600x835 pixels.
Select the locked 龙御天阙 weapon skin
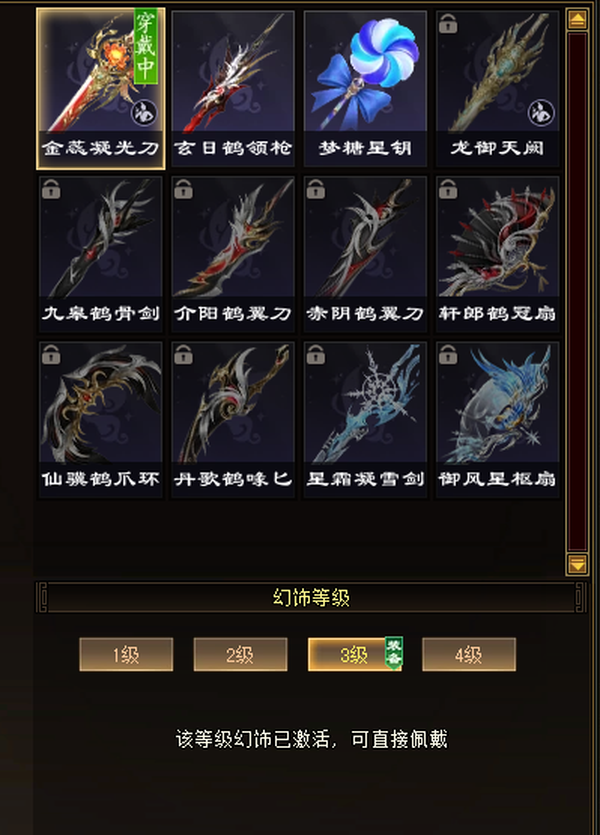(497, 89)
